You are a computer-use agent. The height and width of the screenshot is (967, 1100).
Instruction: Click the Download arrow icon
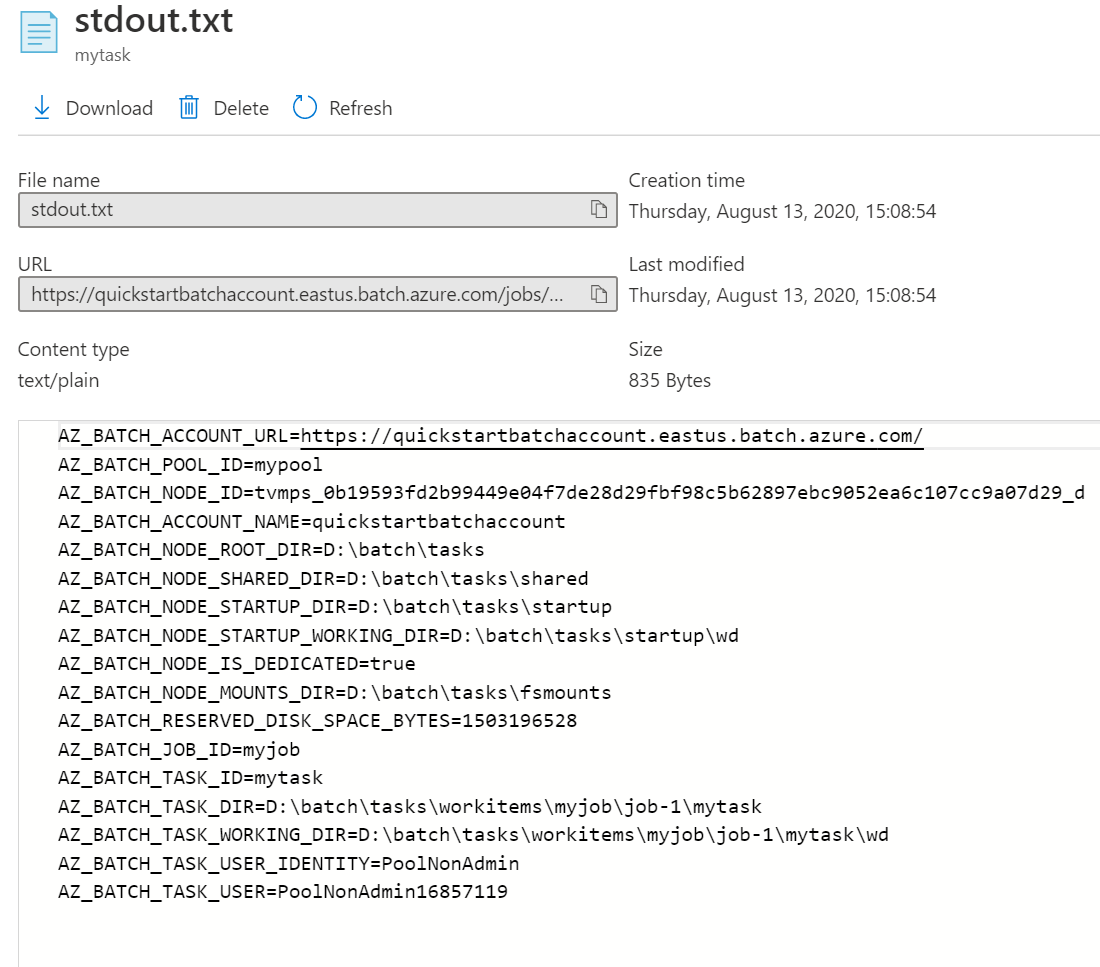point(42,108)
